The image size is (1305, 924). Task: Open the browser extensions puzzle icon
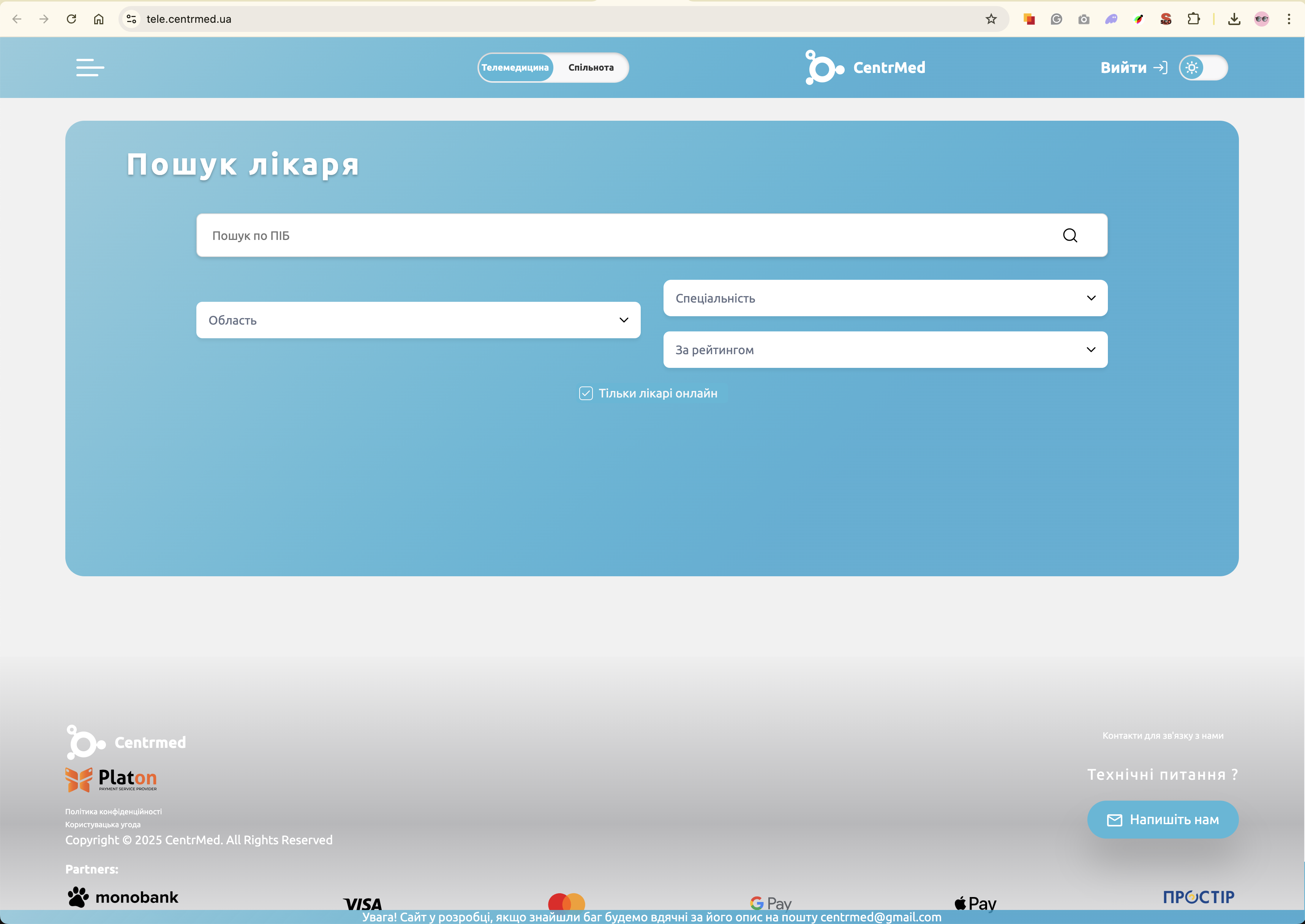point(1193,19)
